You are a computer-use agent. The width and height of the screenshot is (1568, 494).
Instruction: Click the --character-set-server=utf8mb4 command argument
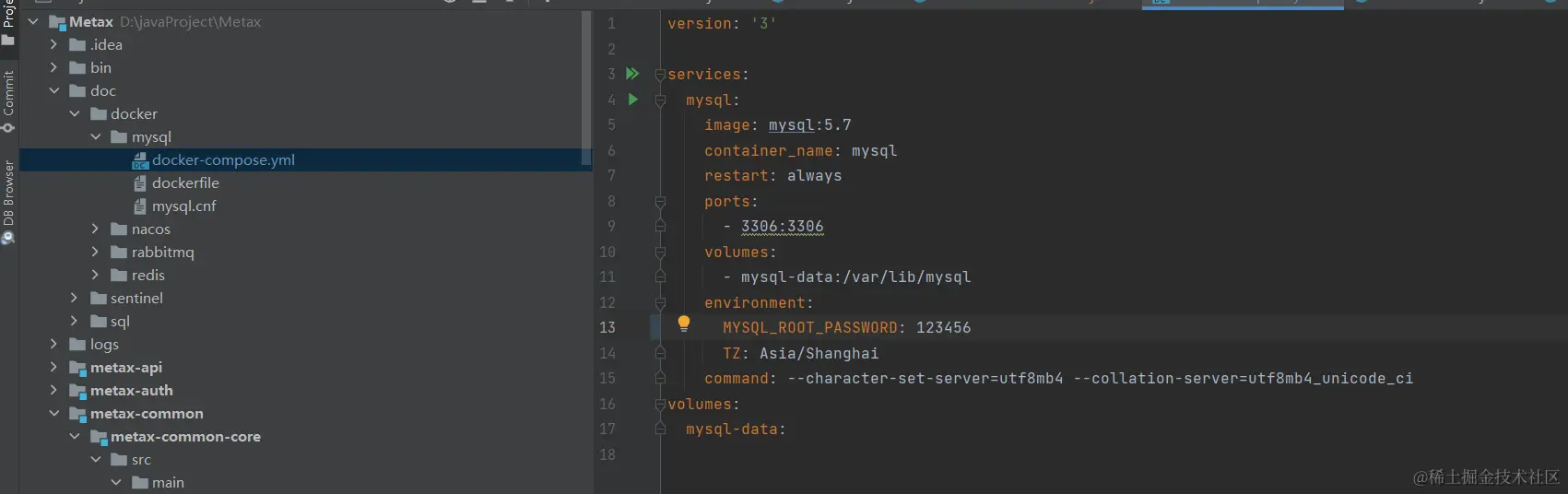(925, 379)
